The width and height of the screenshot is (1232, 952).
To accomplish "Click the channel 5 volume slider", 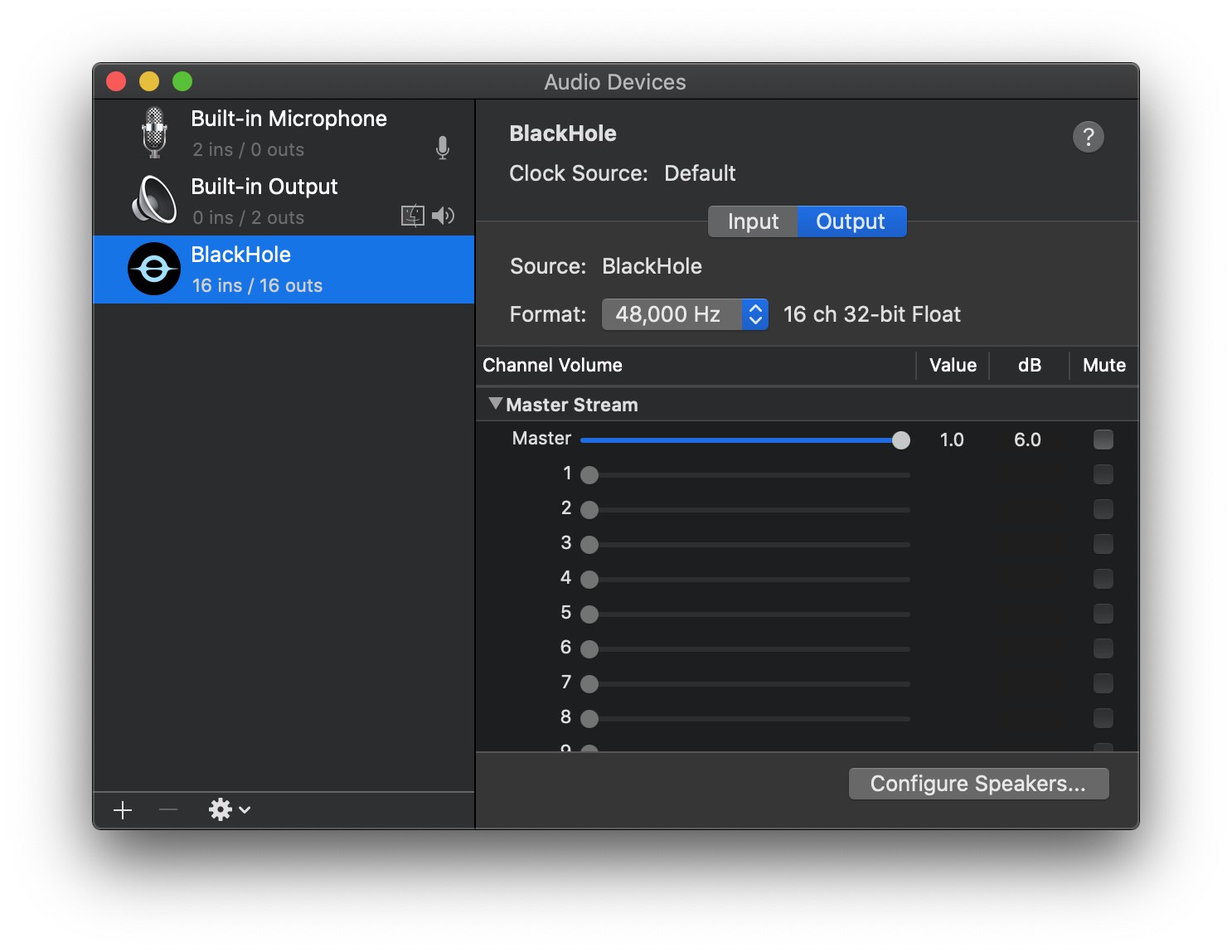I will pyautogui.click(x=745, y=614).
